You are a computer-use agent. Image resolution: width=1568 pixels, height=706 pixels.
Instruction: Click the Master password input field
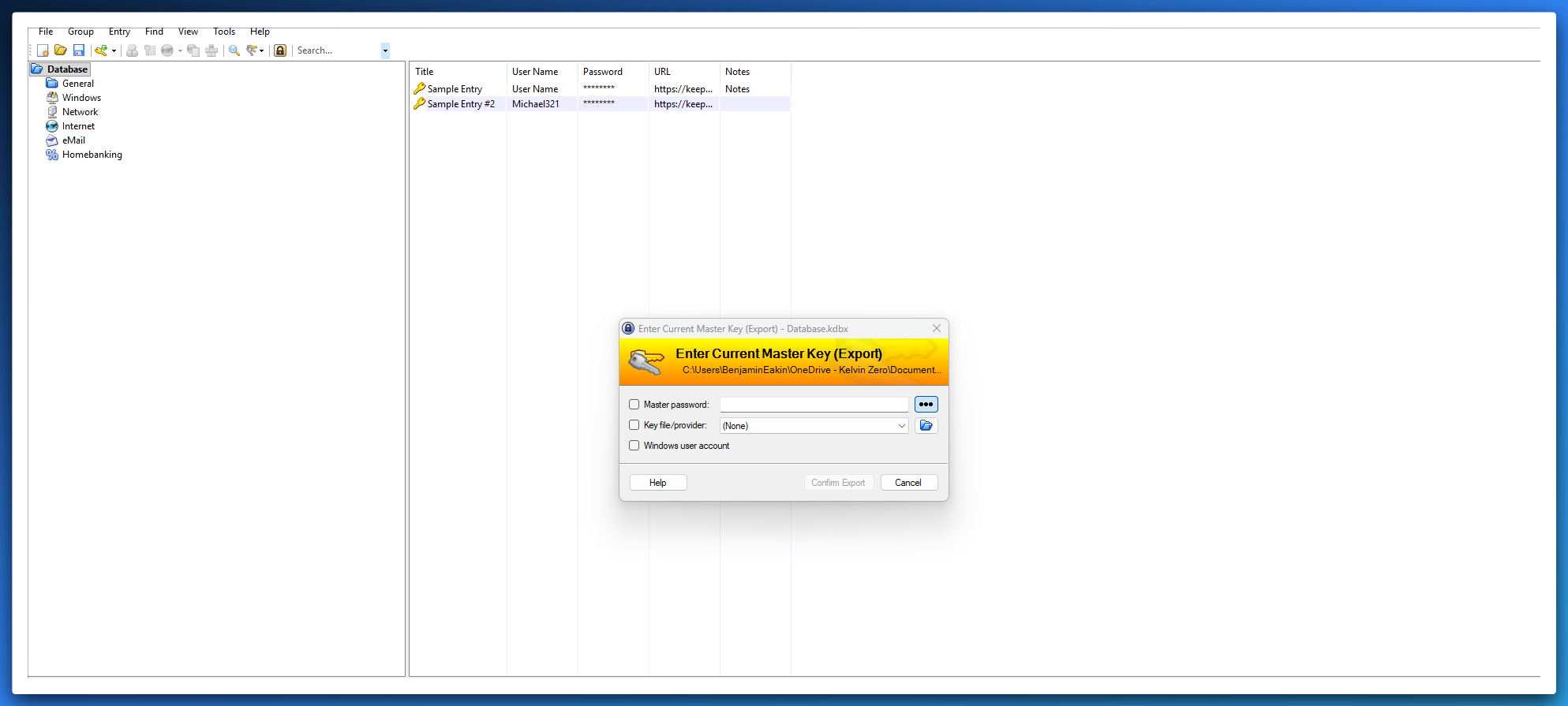pyautogui.click(x=814, y=405)
